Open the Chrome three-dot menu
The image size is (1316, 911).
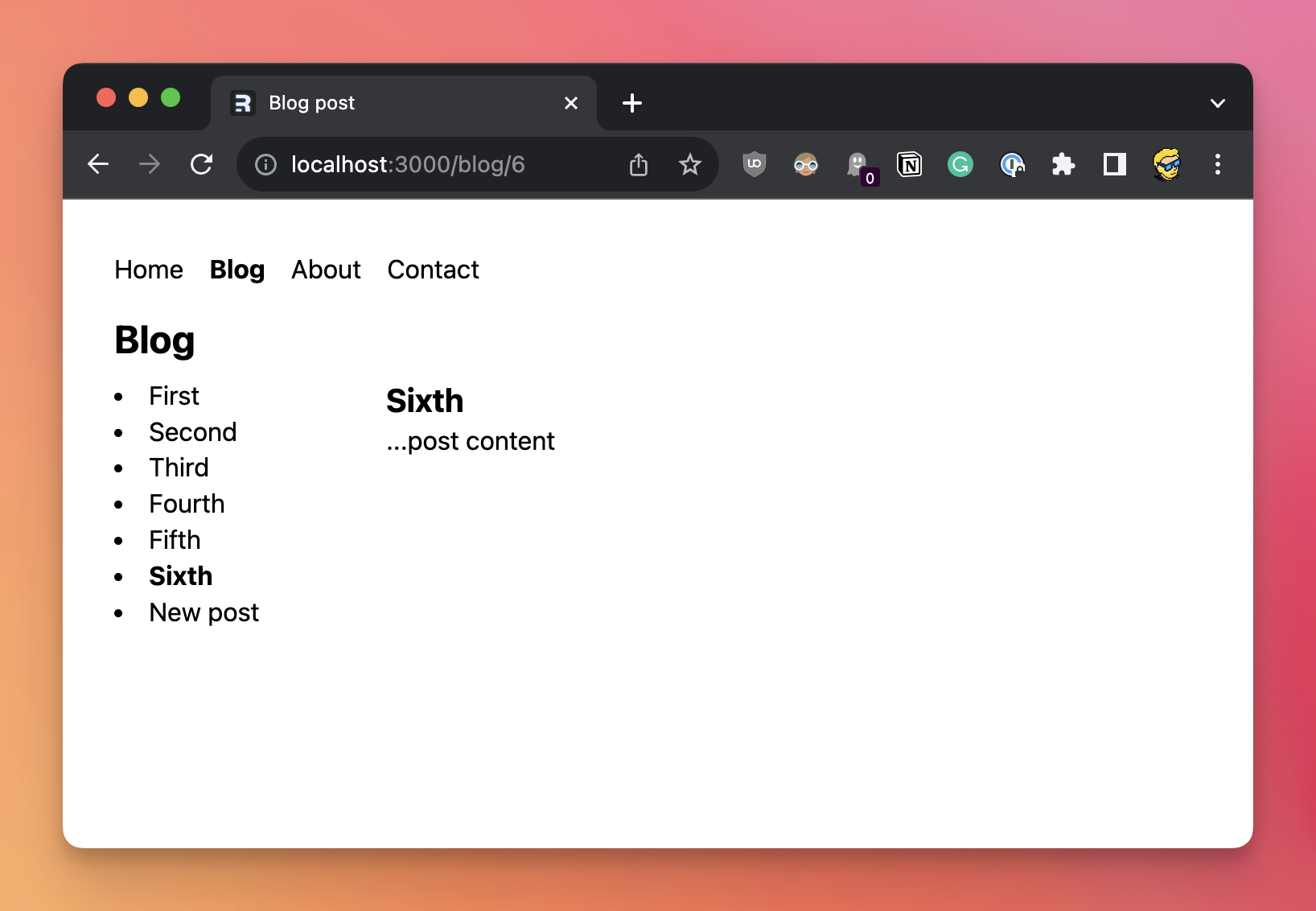click(x=1217, y=165)
